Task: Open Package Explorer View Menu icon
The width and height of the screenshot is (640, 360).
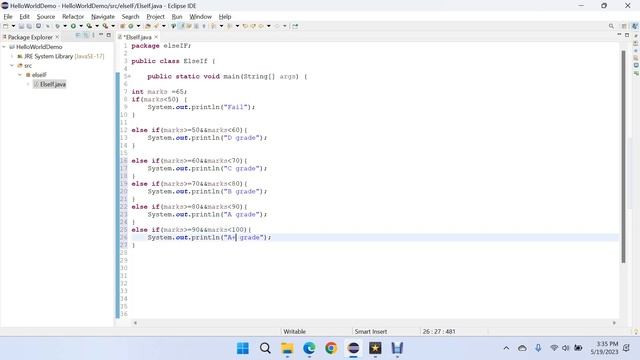Action: tap(93, 36)
